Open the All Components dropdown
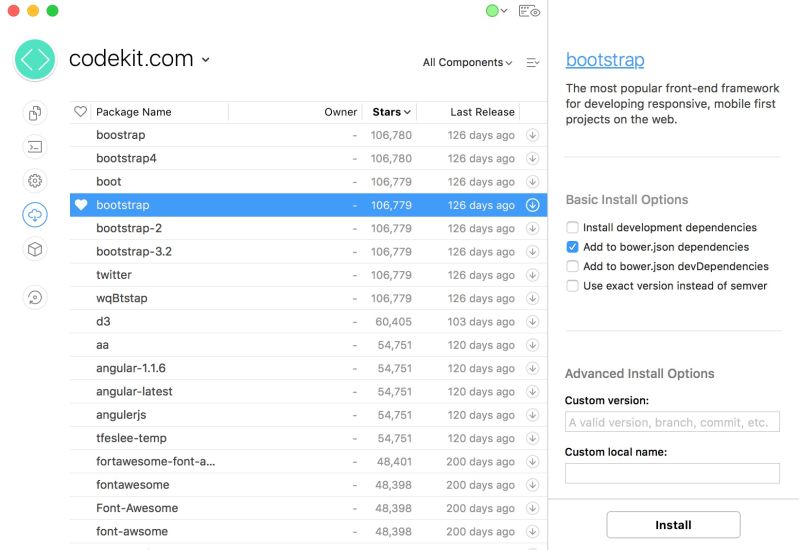 pyautogui.click(x=467, y=62)
